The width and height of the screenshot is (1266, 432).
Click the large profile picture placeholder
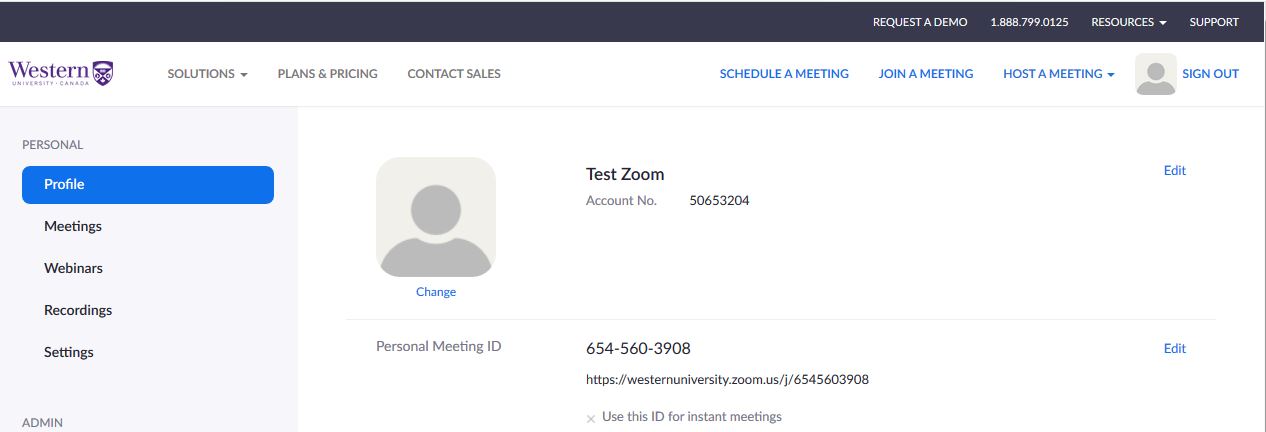436,217
